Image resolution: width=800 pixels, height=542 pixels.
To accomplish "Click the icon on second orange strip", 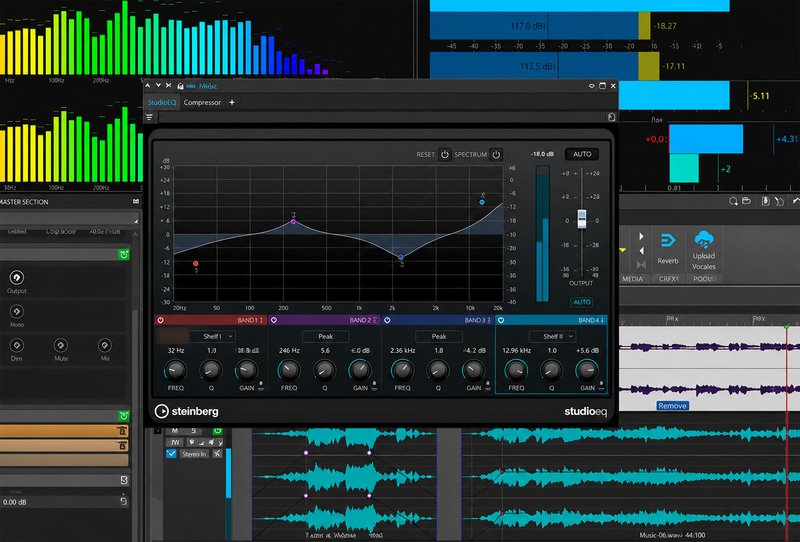I will [122, 446].
